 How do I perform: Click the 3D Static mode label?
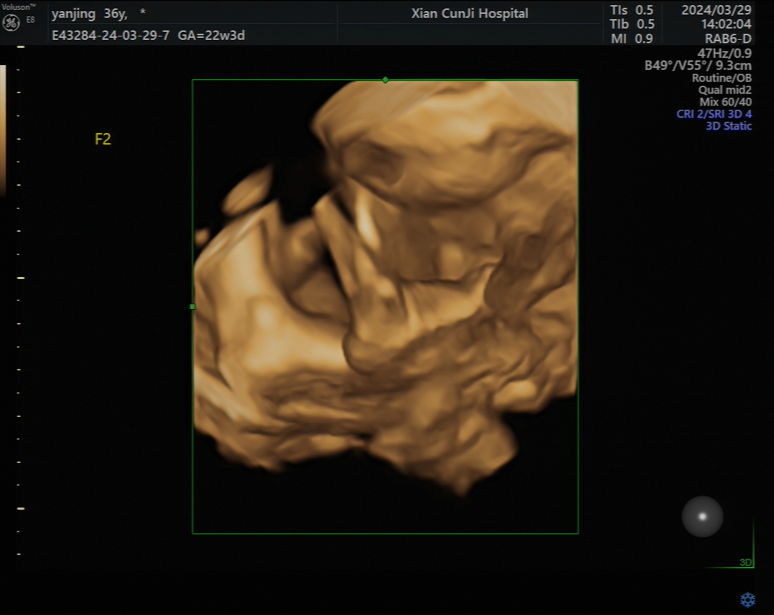point(729,126)
